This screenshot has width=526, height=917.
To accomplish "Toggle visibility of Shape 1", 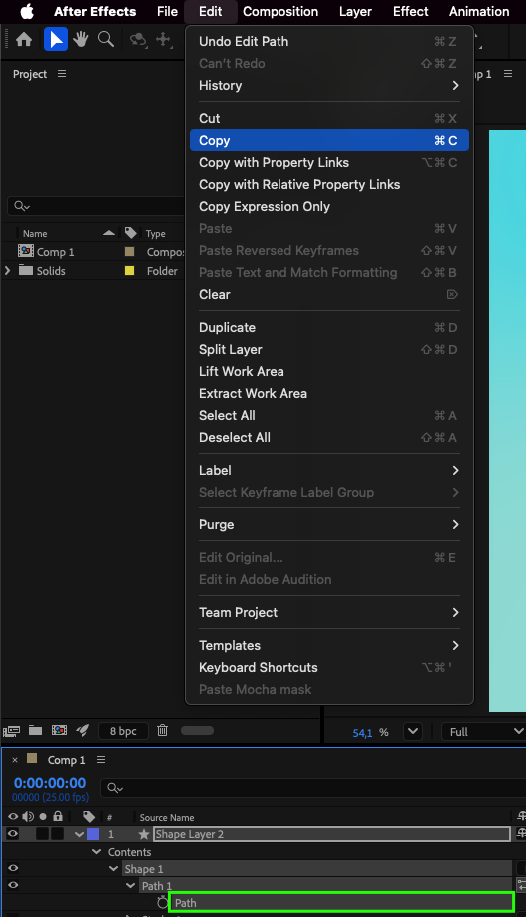I will [12, 868].
